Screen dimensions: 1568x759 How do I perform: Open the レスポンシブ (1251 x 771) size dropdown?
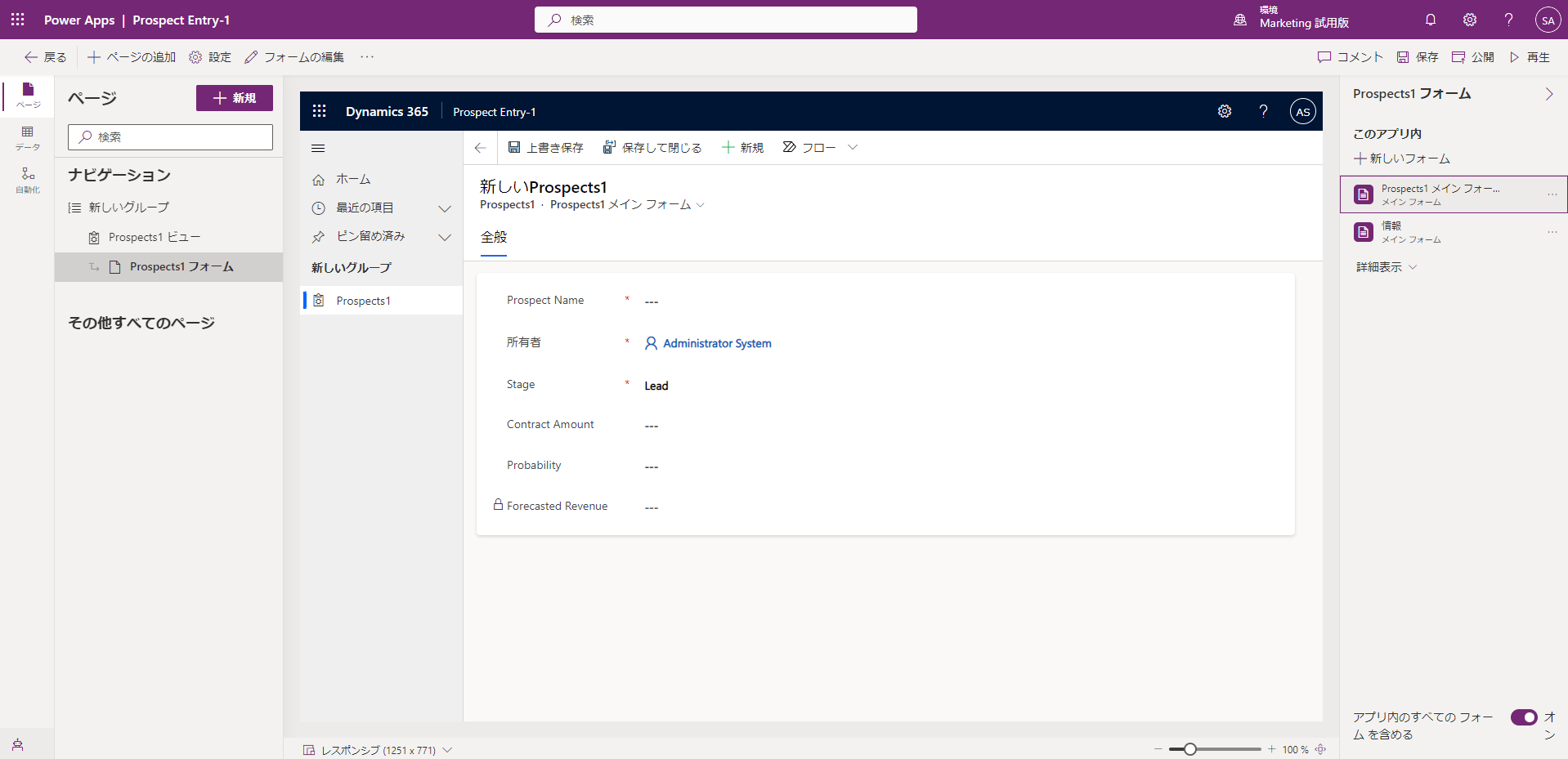377,750
